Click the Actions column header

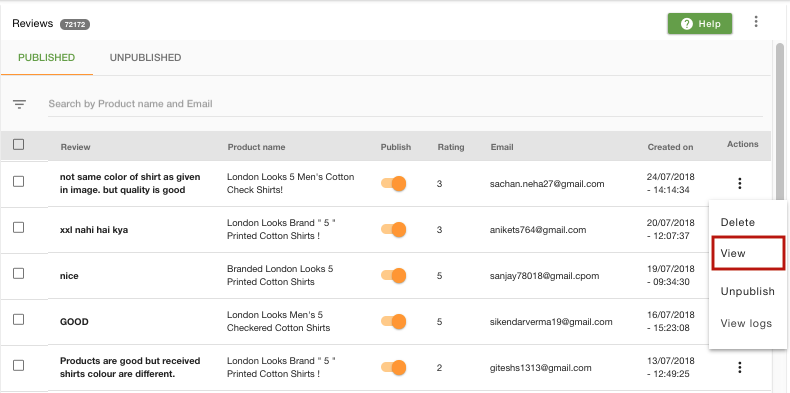tap(743, 144)
